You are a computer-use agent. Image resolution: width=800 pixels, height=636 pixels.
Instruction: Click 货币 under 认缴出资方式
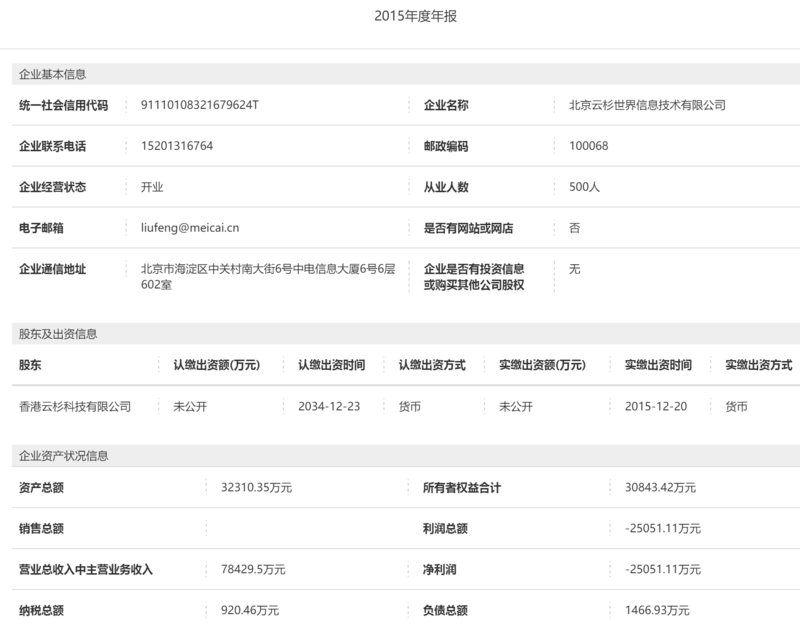410,406
